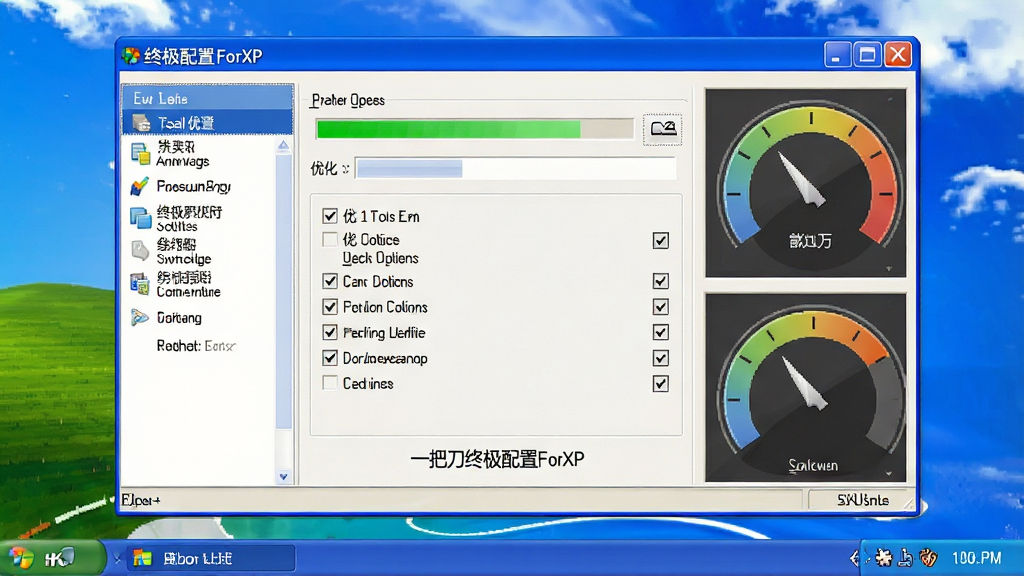
Task: Close the 终极配置ForXP window
Action: coord(898,55)
